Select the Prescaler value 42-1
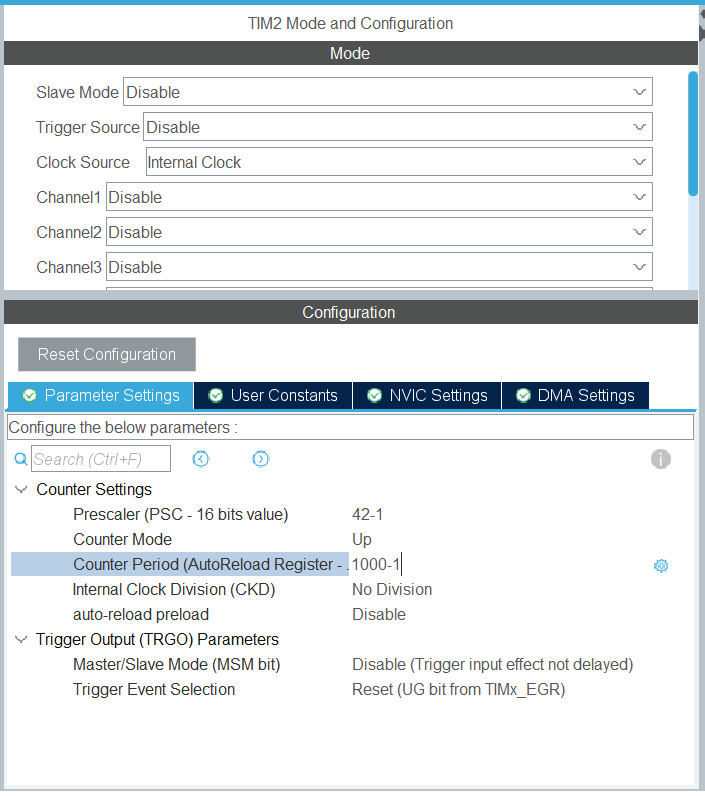Image resolution: width=705 pixels, height=796 pixels. pos(368,515)
